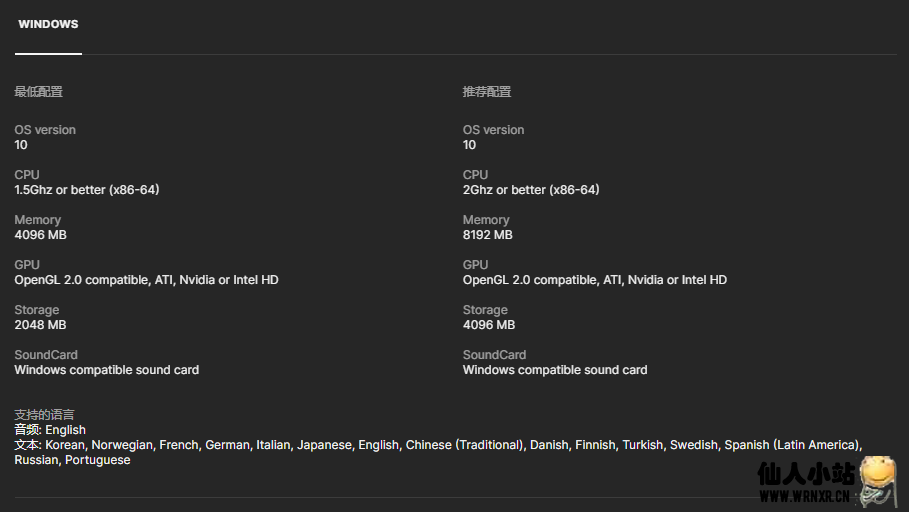Click Portuguese in the language list

pyautogui.click(x=98, y=460)
